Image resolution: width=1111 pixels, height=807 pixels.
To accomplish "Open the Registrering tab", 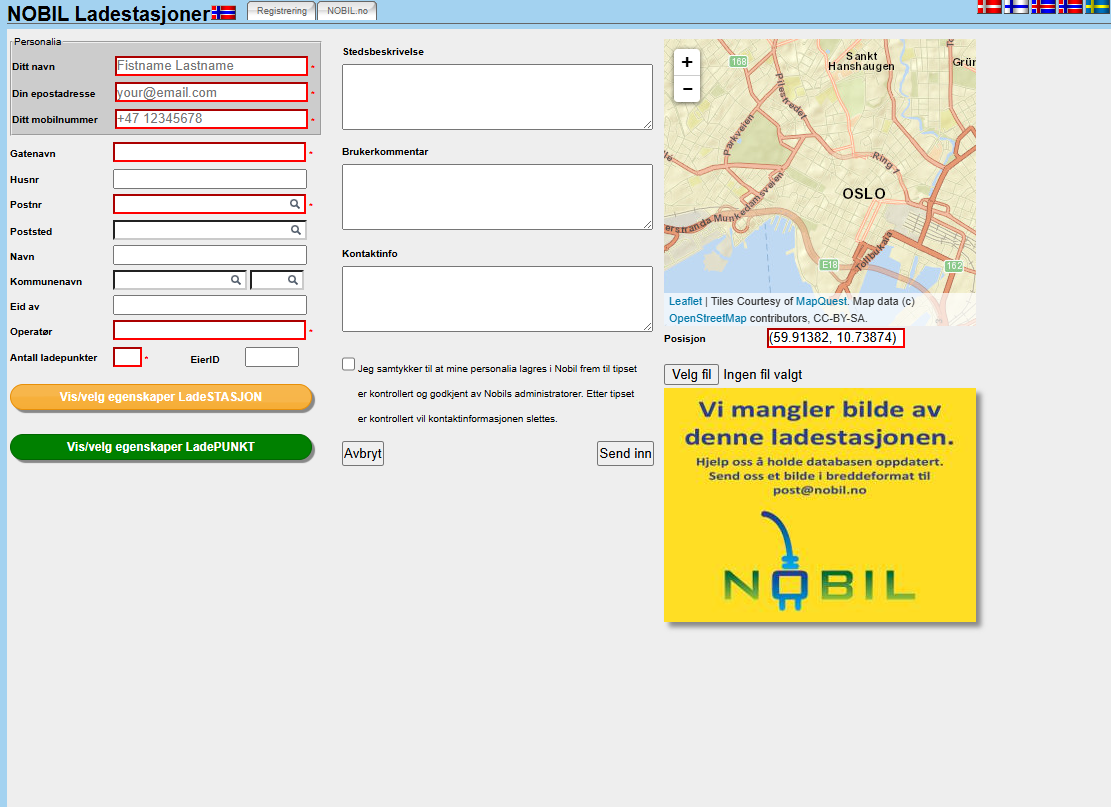I will pyautogui.click(x=281, y=11).
